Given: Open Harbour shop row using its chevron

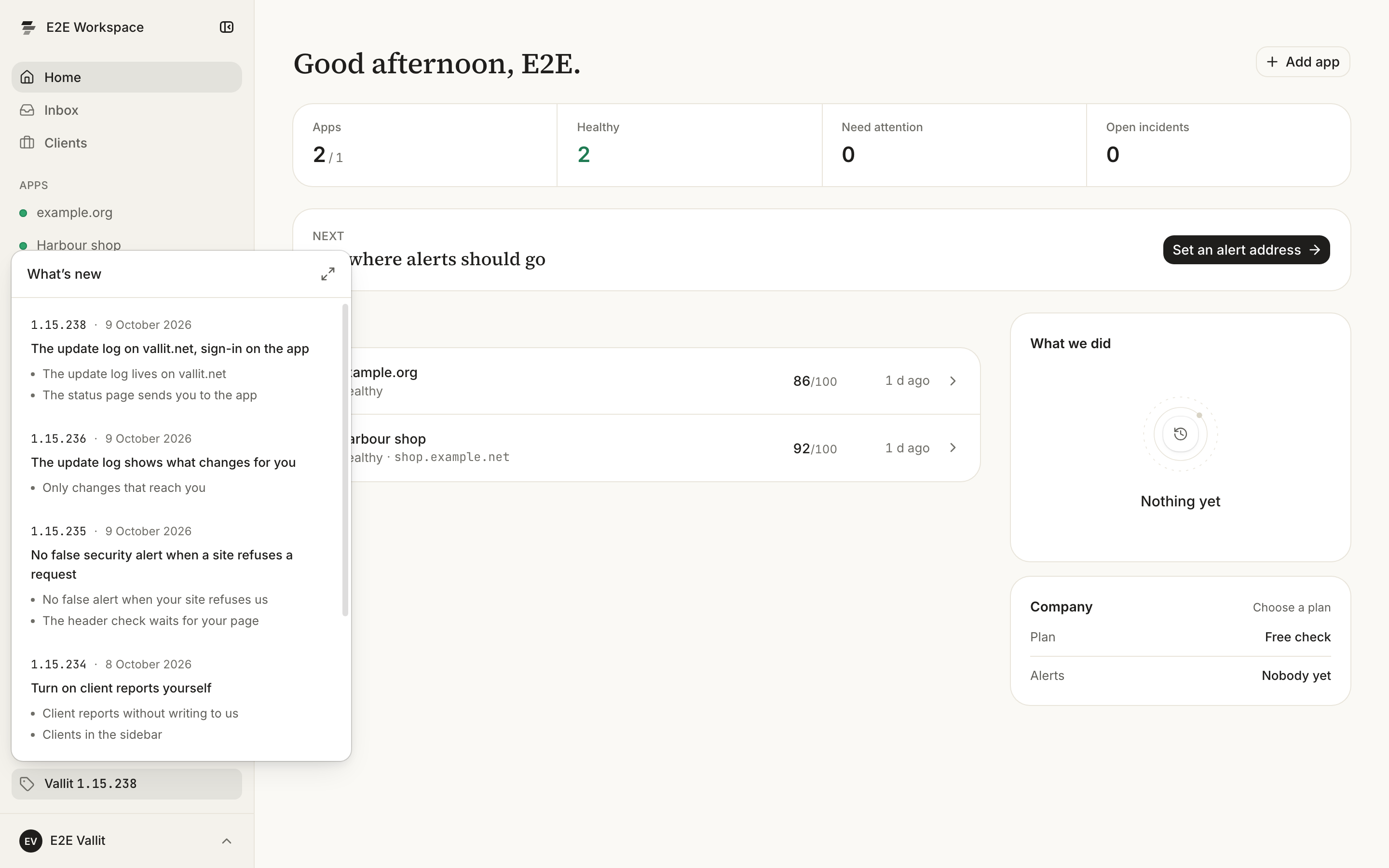Looking at the screenshot, I should click(x=953, y=447).
